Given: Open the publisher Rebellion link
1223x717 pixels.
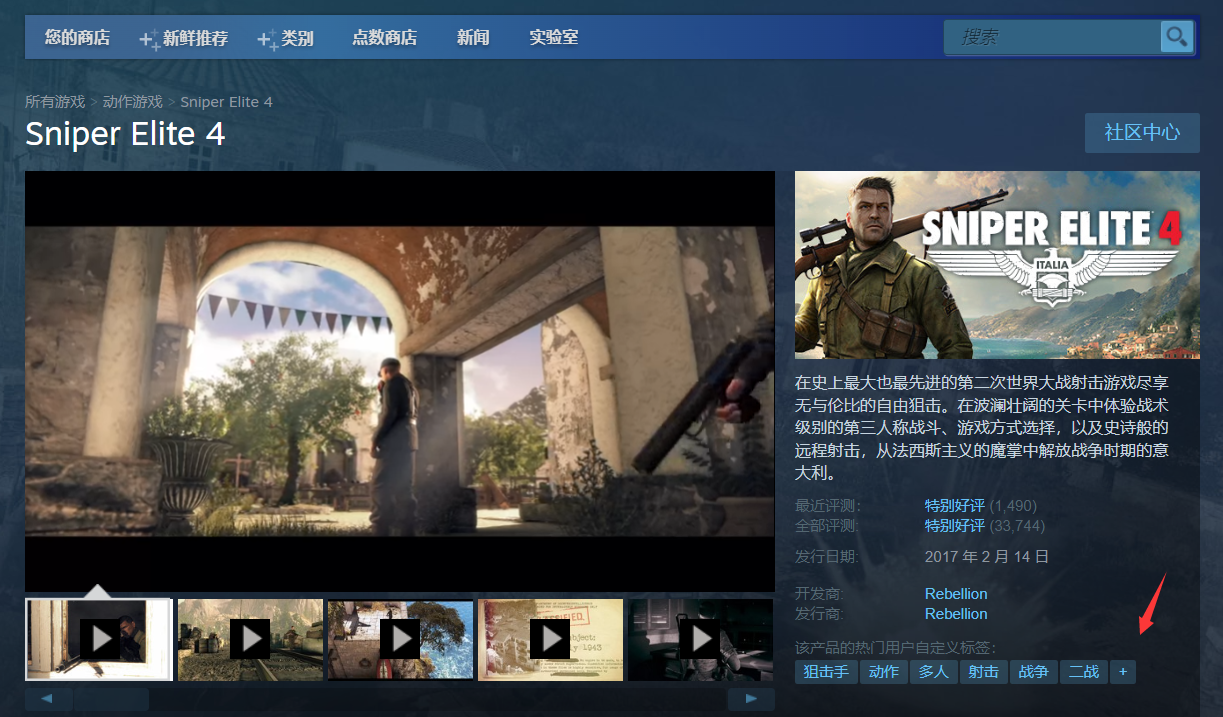Looking at the screenshot, I should point(956,614).
